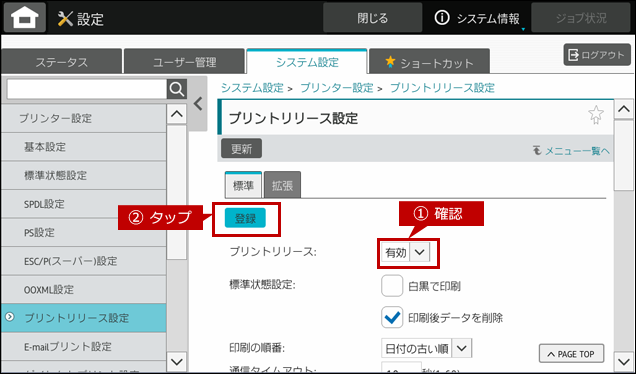The image size is (636, 374).
Task: Switch to the ユーザー管理 tab
Action: click(x=185, y=62)
